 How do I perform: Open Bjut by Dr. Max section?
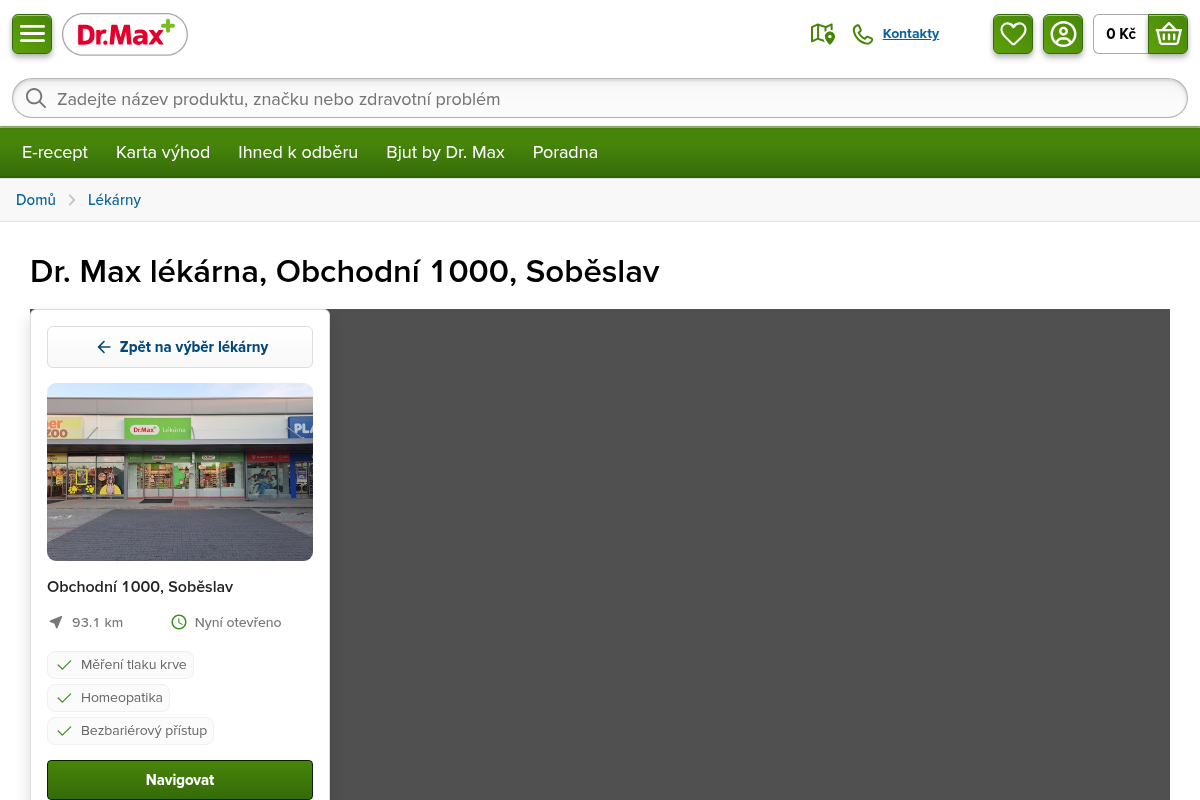point(445,152)
